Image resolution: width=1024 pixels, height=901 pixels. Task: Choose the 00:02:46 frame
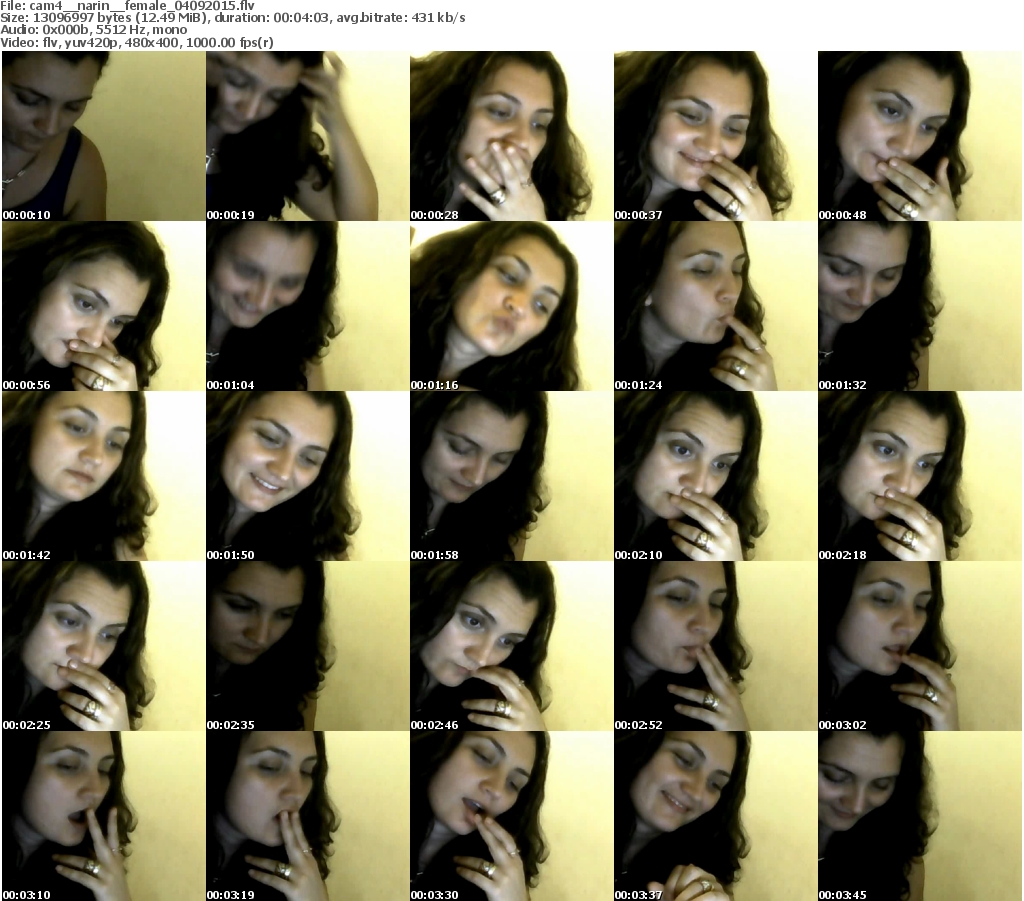tap(511, 646)
